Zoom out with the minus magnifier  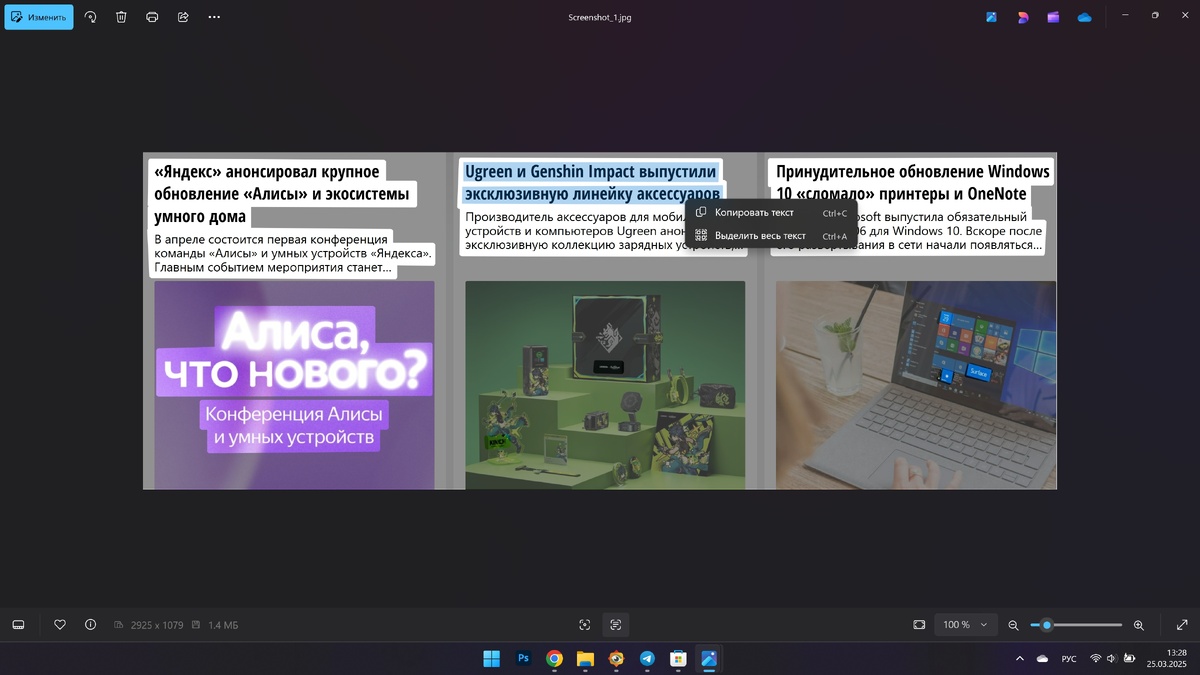pos(1013,625)
